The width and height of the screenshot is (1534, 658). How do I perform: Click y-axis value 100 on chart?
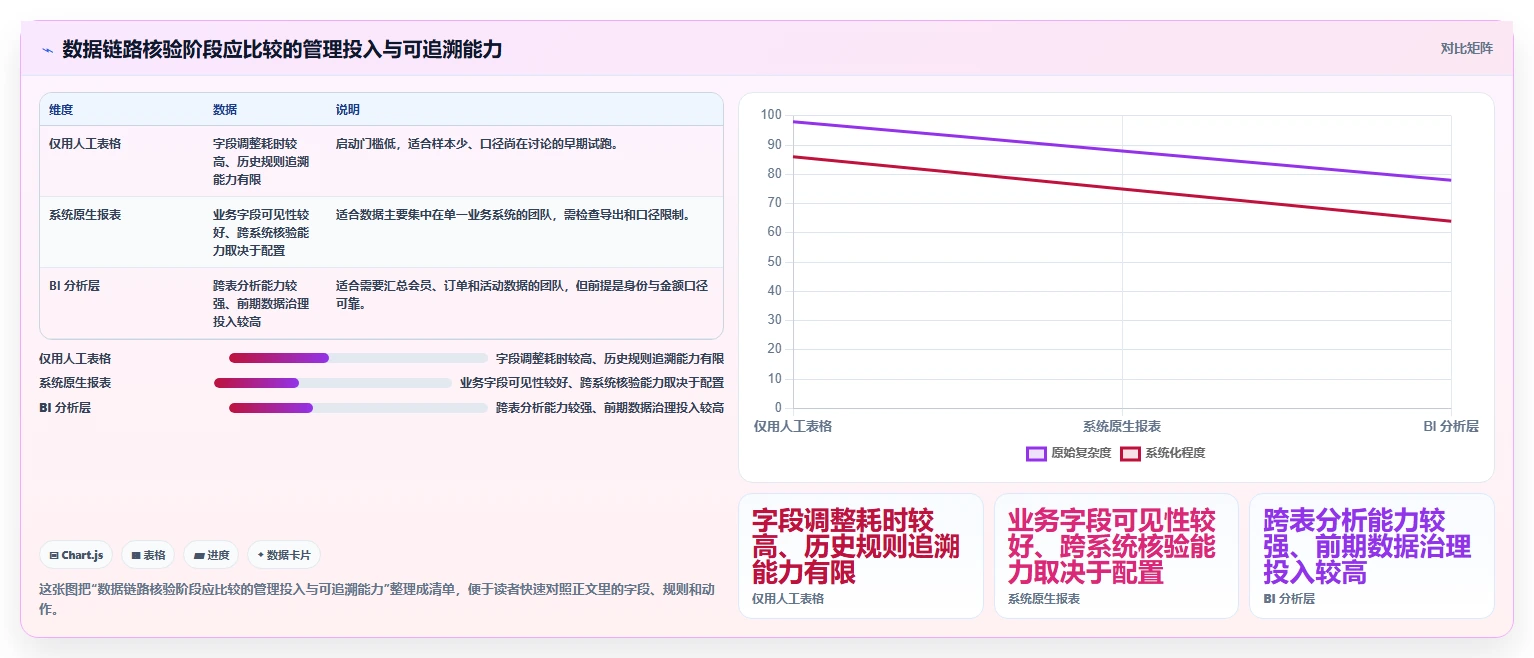pyautogui.click(x=771, y=115)
